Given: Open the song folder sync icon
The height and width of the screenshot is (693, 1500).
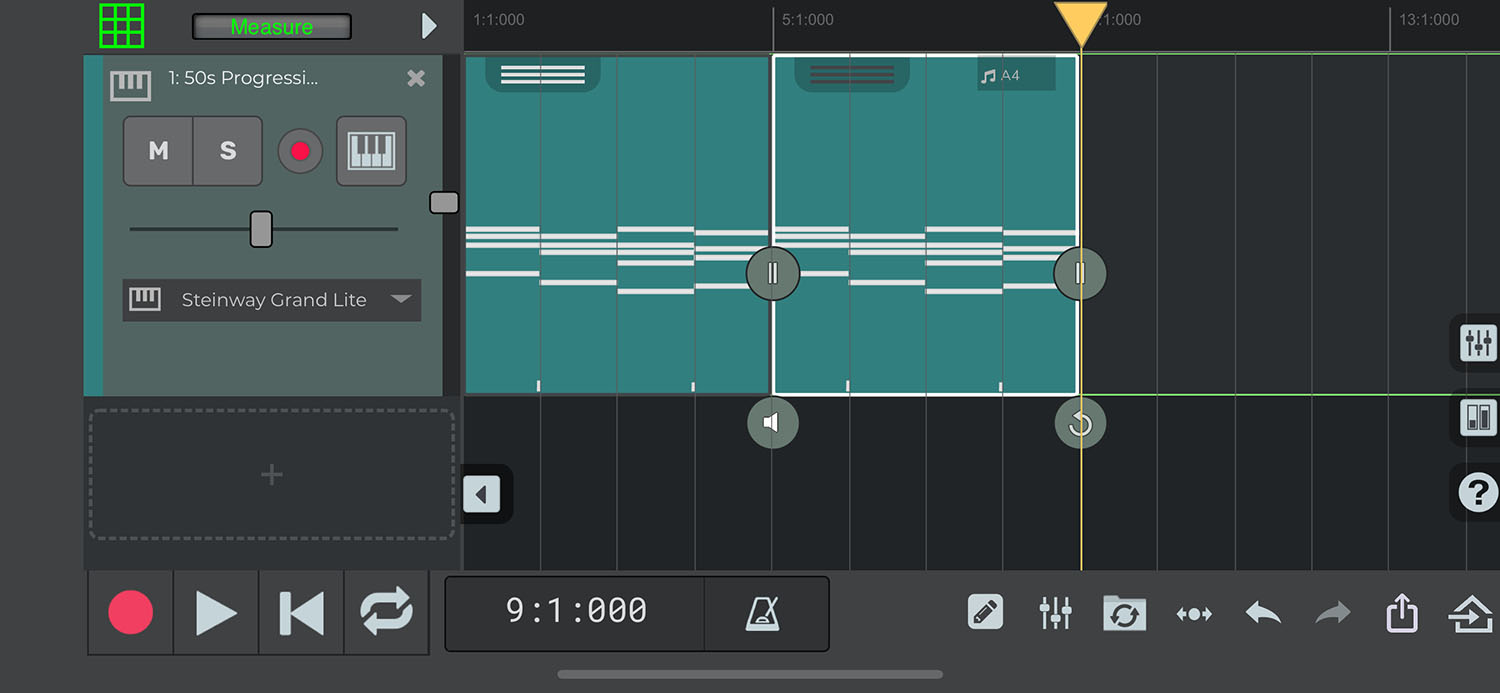Looking at the screenshot, I should point(1124,612).
